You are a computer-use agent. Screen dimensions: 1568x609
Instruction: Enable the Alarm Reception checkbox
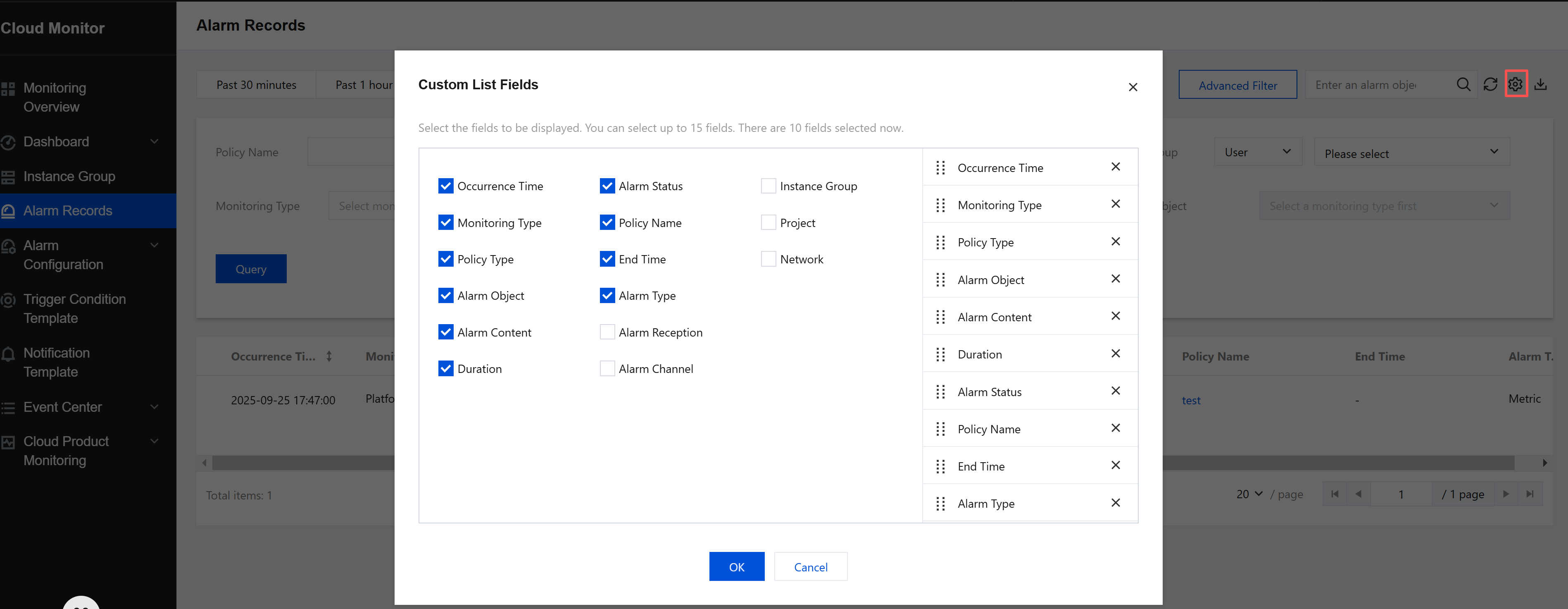[607, 332]
